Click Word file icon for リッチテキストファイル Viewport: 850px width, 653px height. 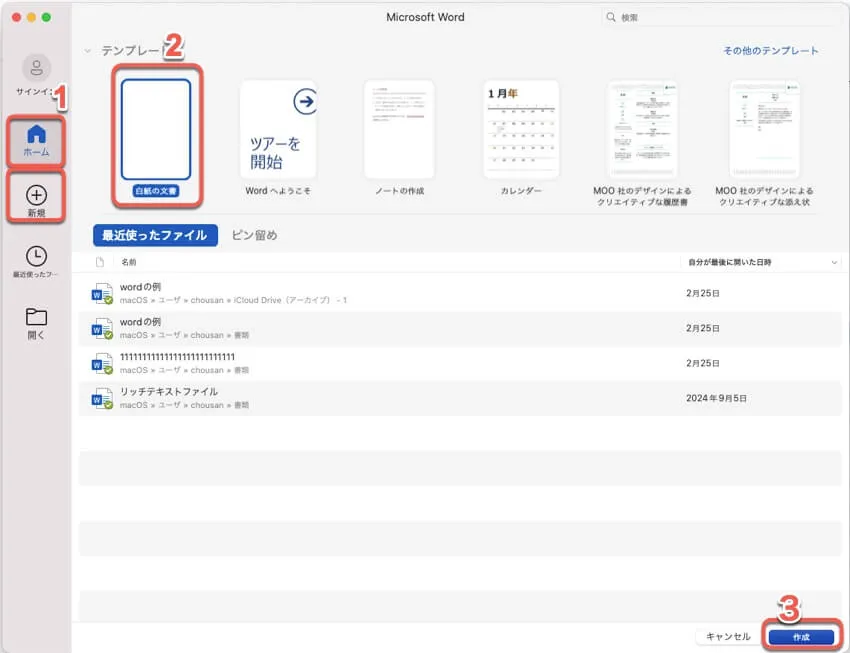point(102,398)
